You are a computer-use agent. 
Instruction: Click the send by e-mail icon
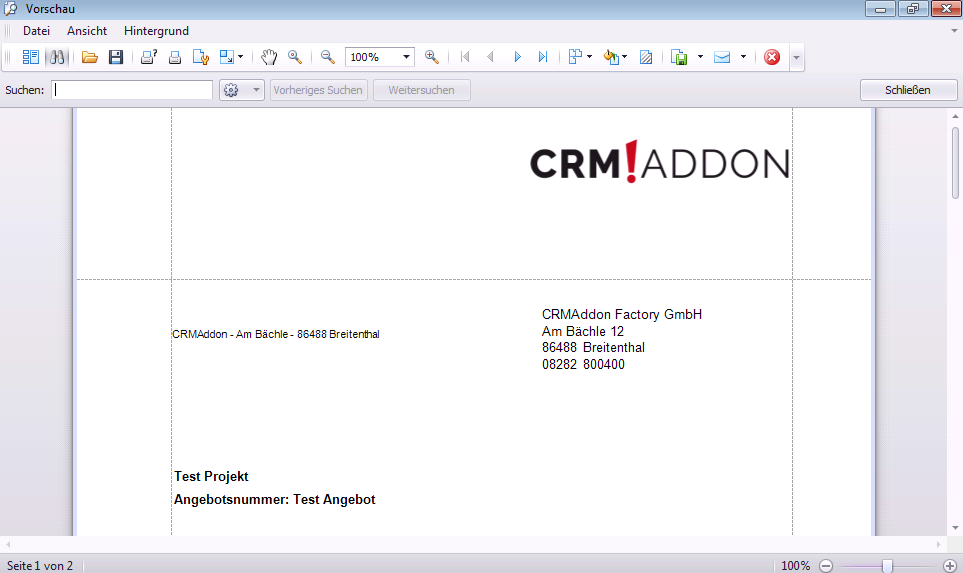[722, 57]
